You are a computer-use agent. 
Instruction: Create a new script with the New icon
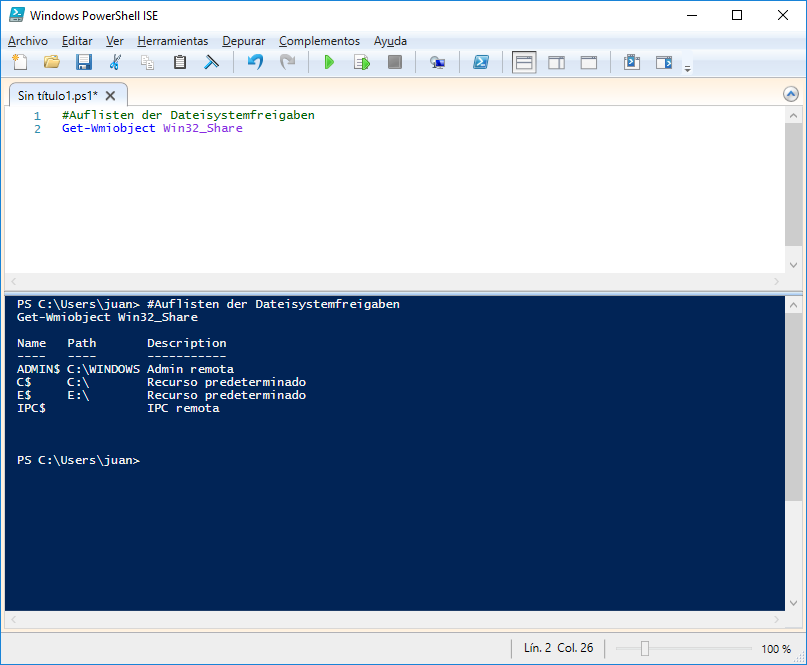[20, 62]
